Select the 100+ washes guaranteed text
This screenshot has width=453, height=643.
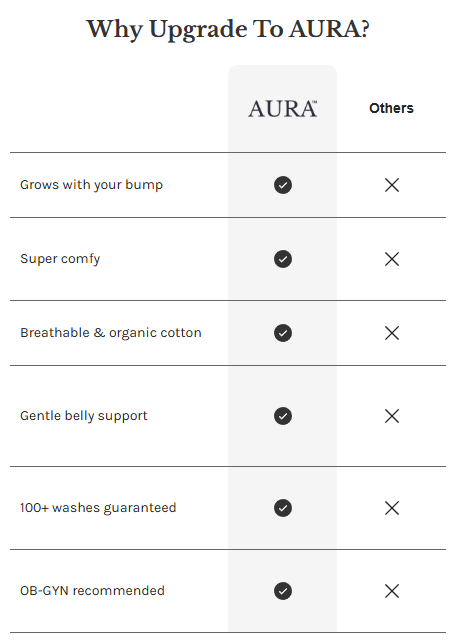pos(98,508)
